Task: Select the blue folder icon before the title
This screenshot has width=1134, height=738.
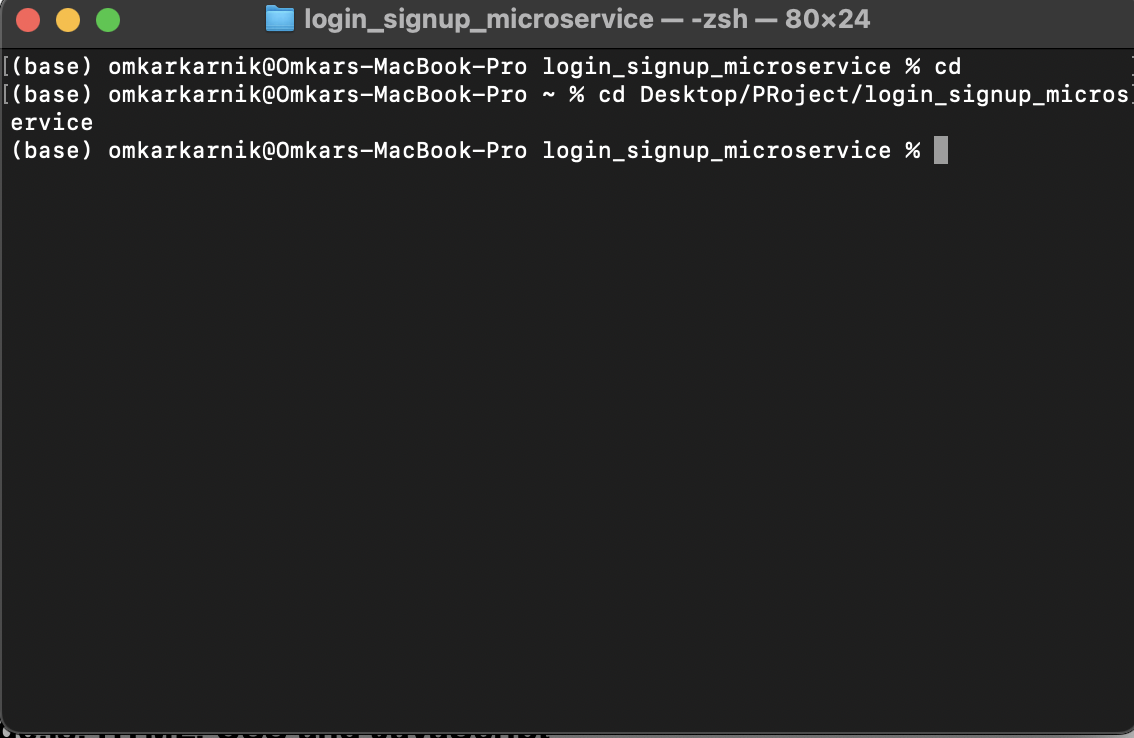Action: (x=281, y=17)
